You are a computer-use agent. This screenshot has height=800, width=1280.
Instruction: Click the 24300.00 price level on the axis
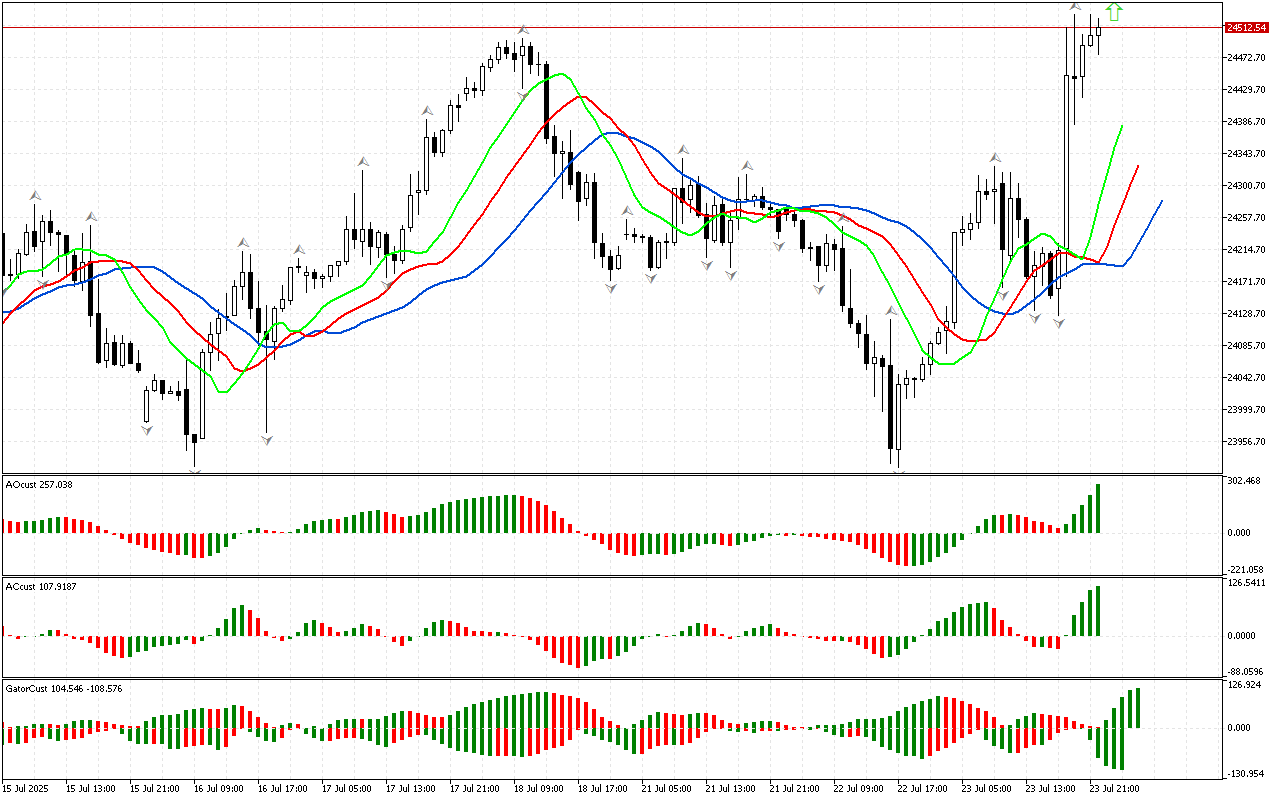(1246, 186)
